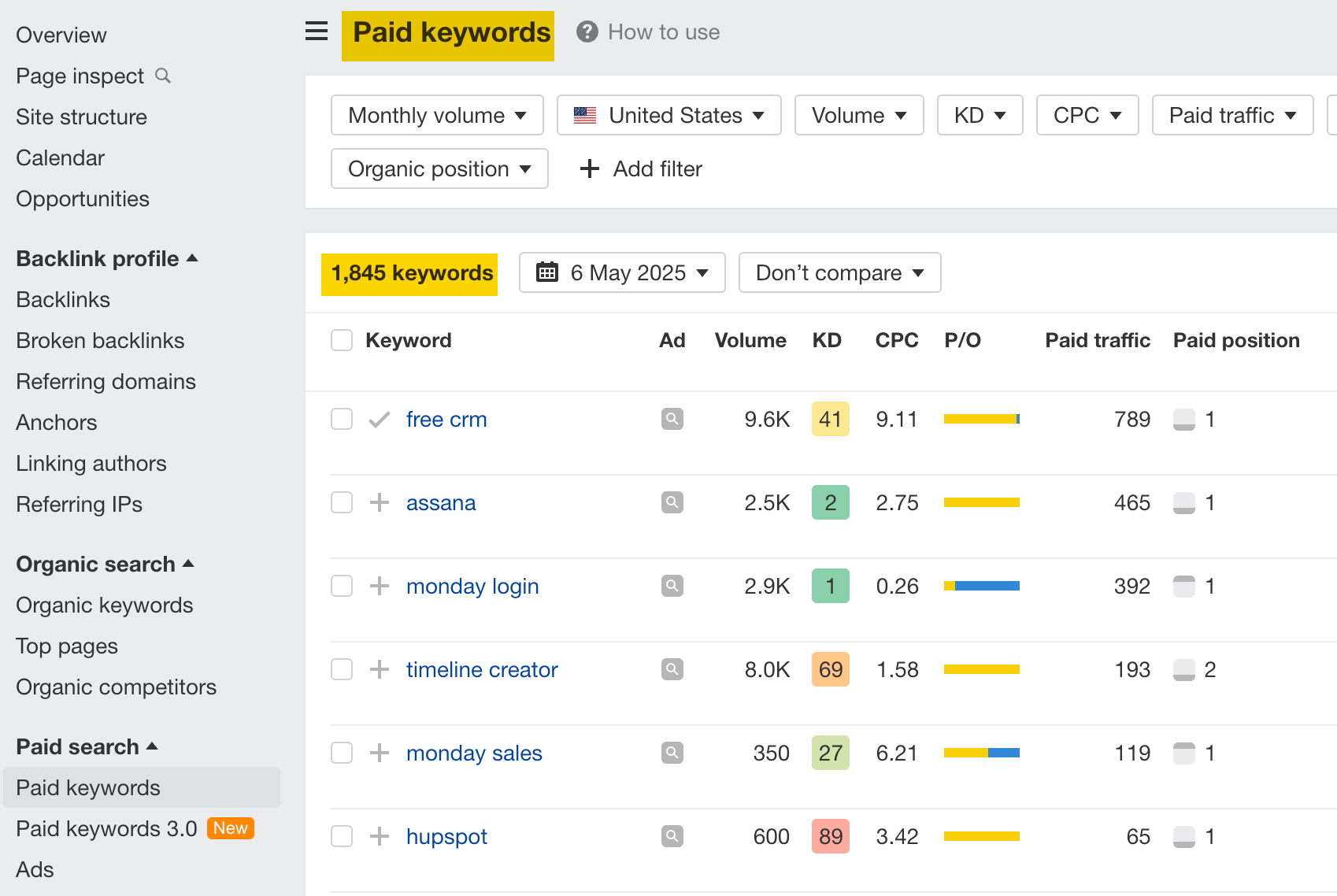
Task: Check the checkbox for 'hupspot'
Action: click(x=341, y=836)
